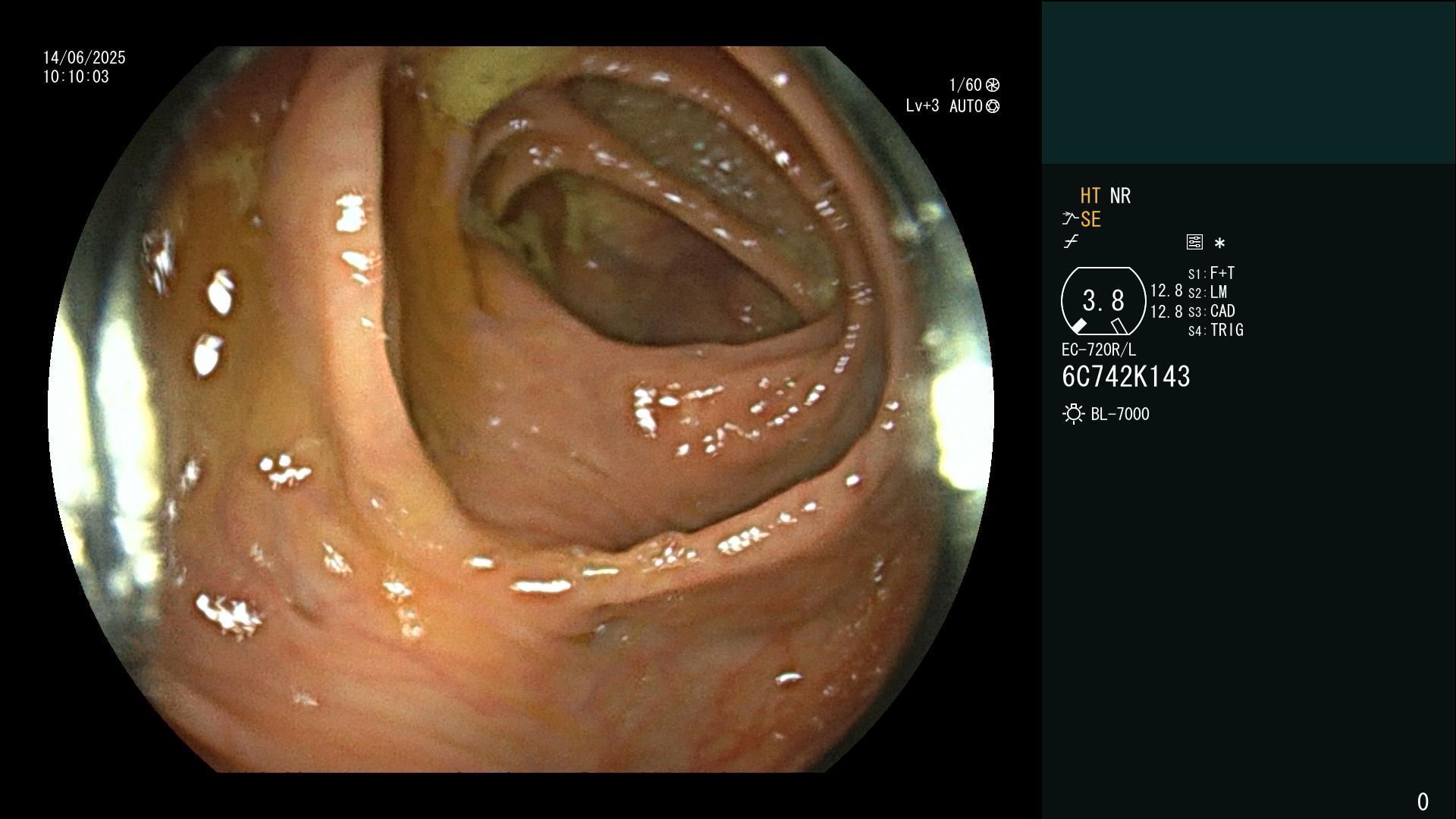
Task: Click the time 10:10:03
Action: tap(76, 77)
